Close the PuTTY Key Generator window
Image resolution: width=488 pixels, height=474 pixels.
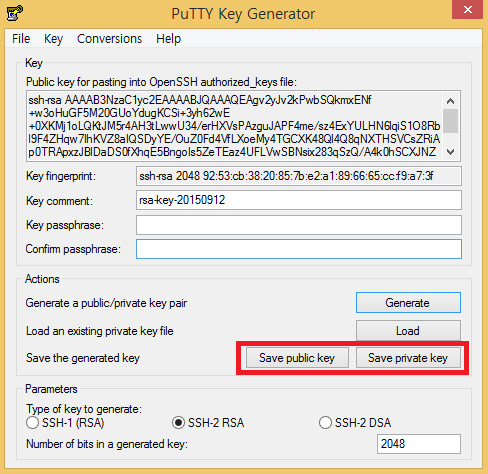[467, 10]
